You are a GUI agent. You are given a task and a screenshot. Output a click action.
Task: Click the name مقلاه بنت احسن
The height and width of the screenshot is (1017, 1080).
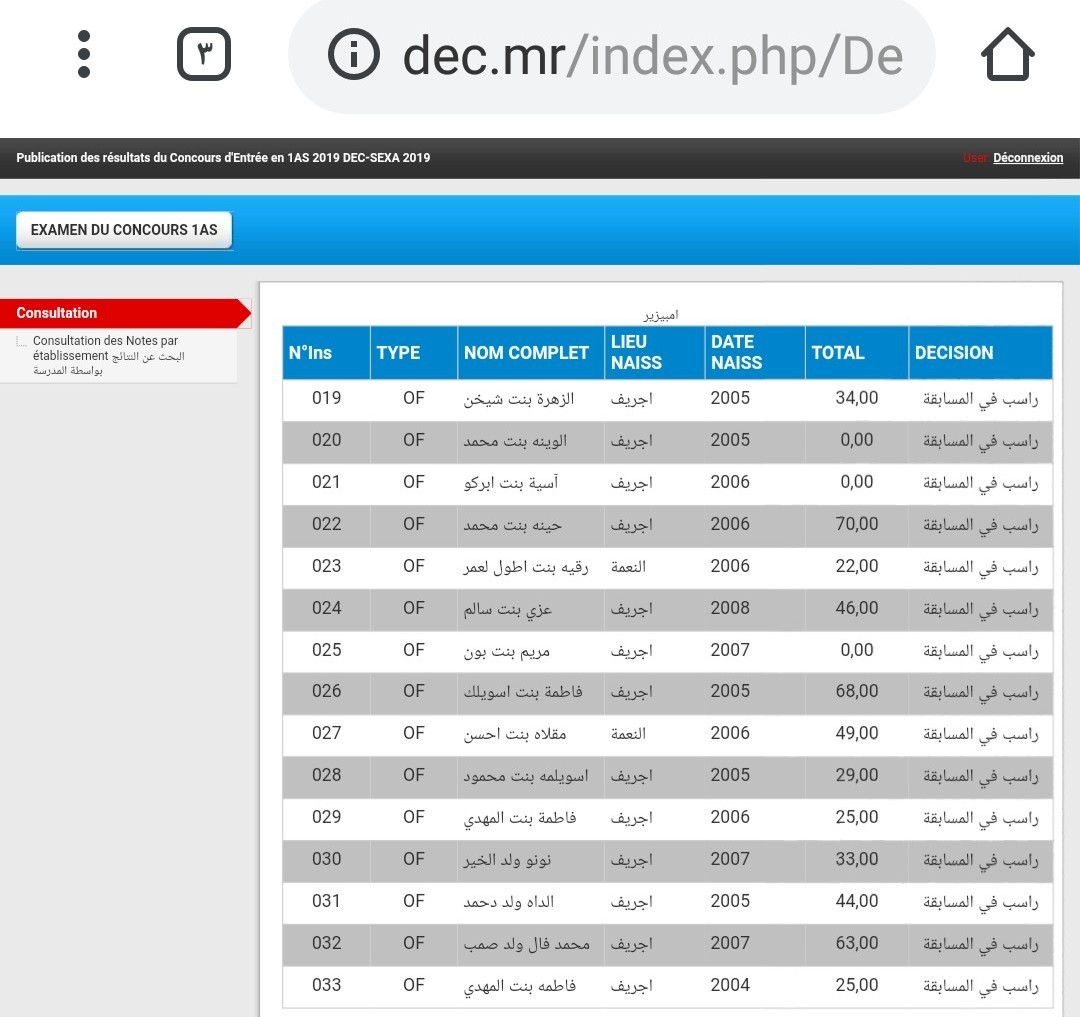pos(515,735)
